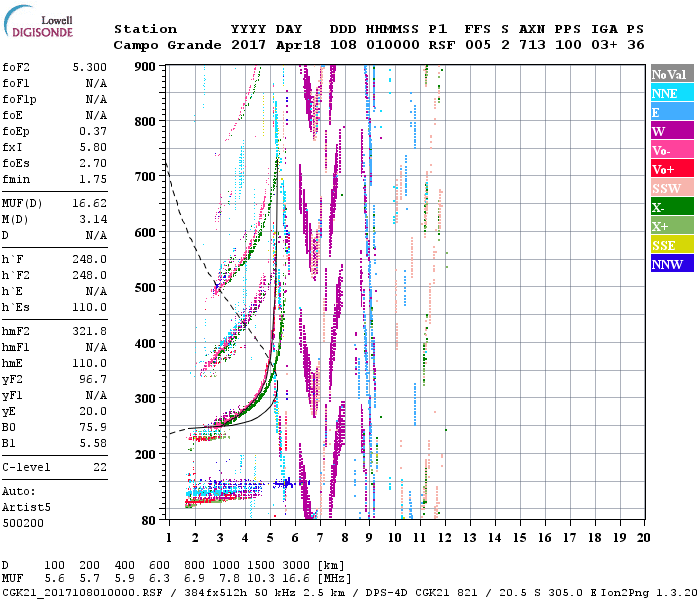Select the NNE cyan legend swatch
700x600 pixels.
pyautogui.click(x=672, y=93)
